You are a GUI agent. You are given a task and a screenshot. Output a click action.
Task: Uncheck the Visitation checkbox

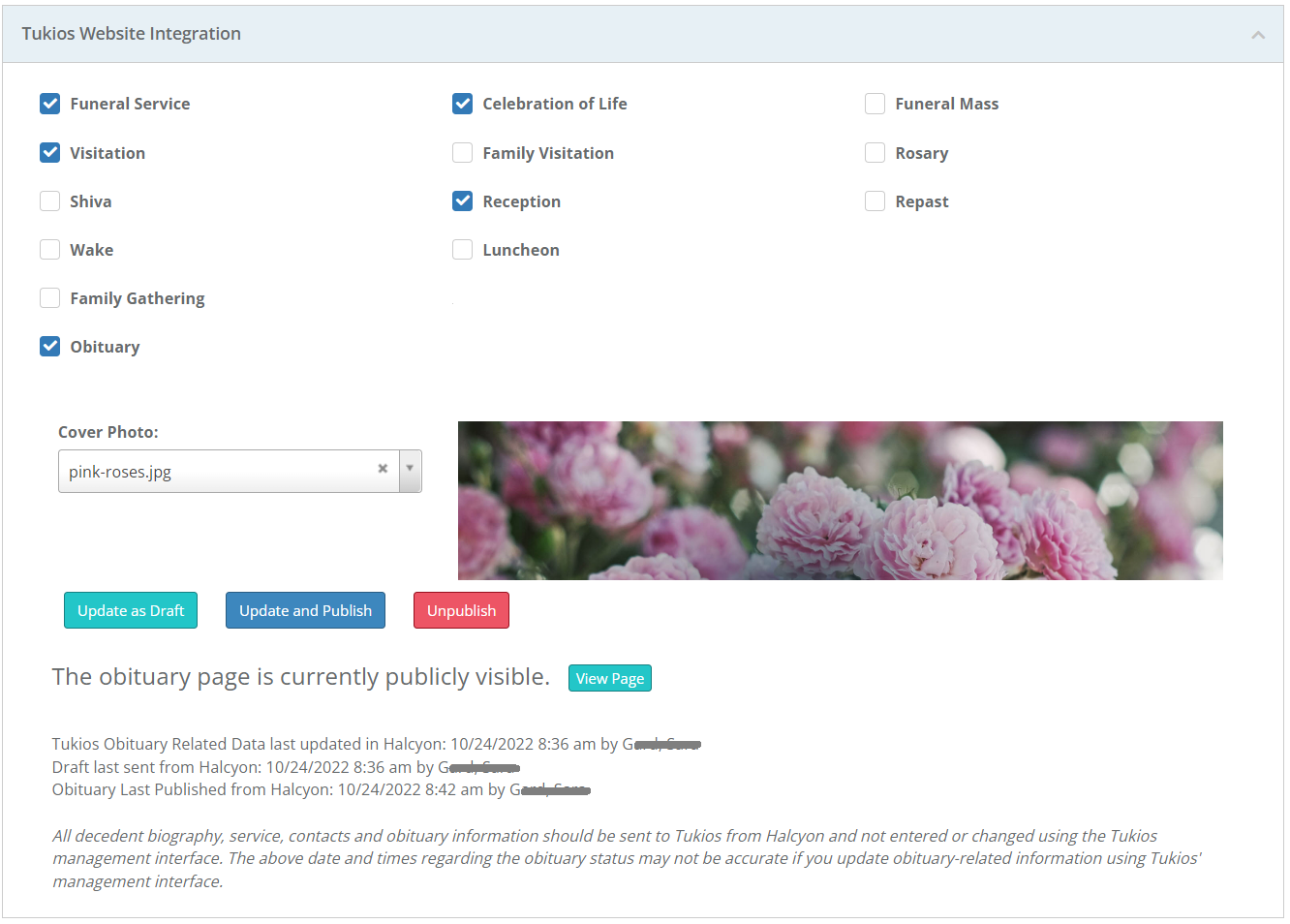[x=50, y=153]
